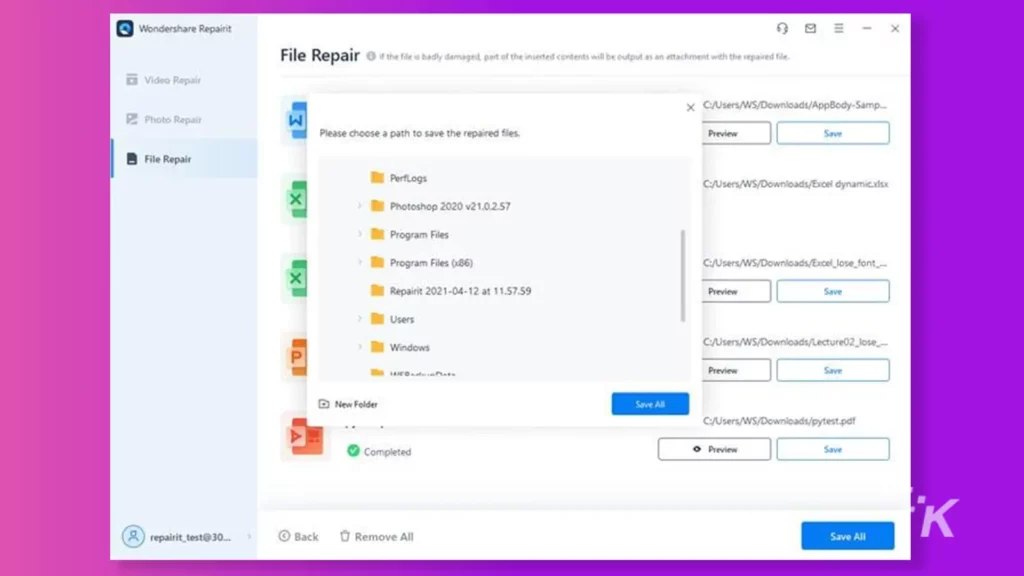Viewport: 1024px width, 576px height.
Task: Click the first Excel file icon
Action: point(295,199)
